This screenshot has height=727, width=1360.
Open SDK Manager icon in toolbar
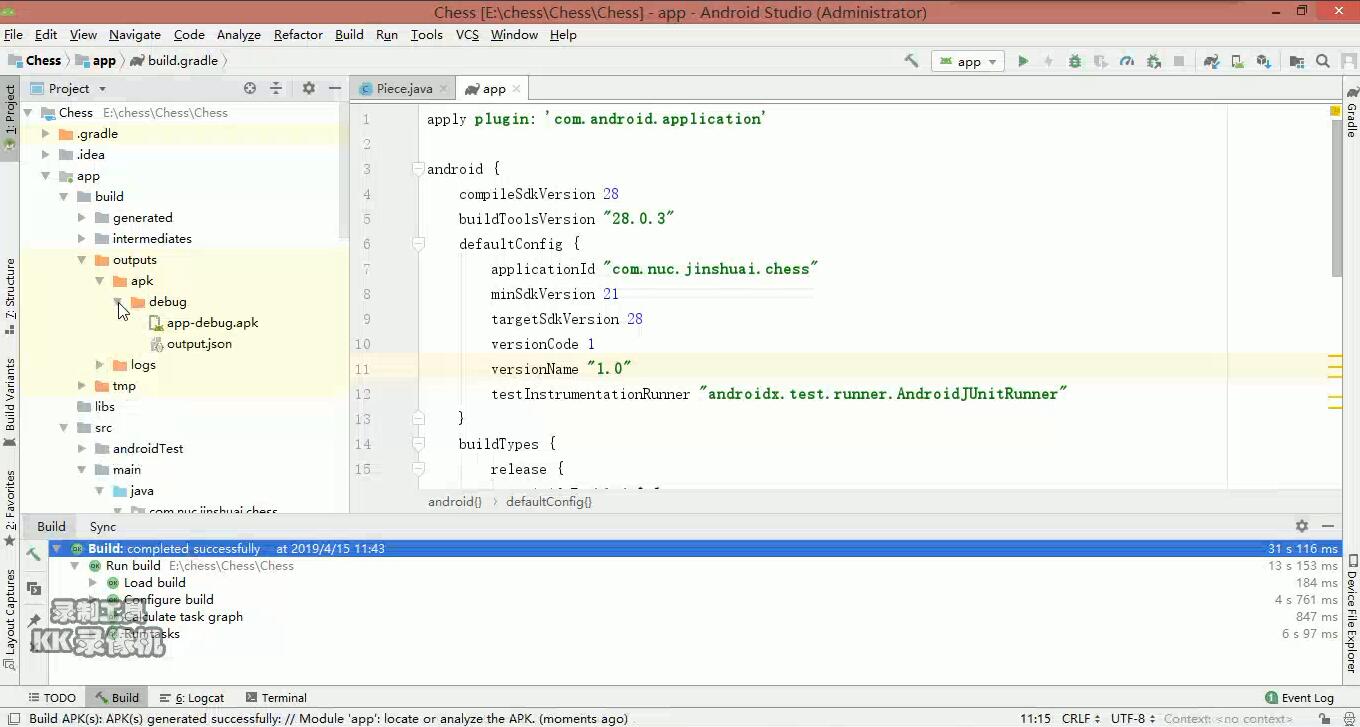pos(1264,61)
